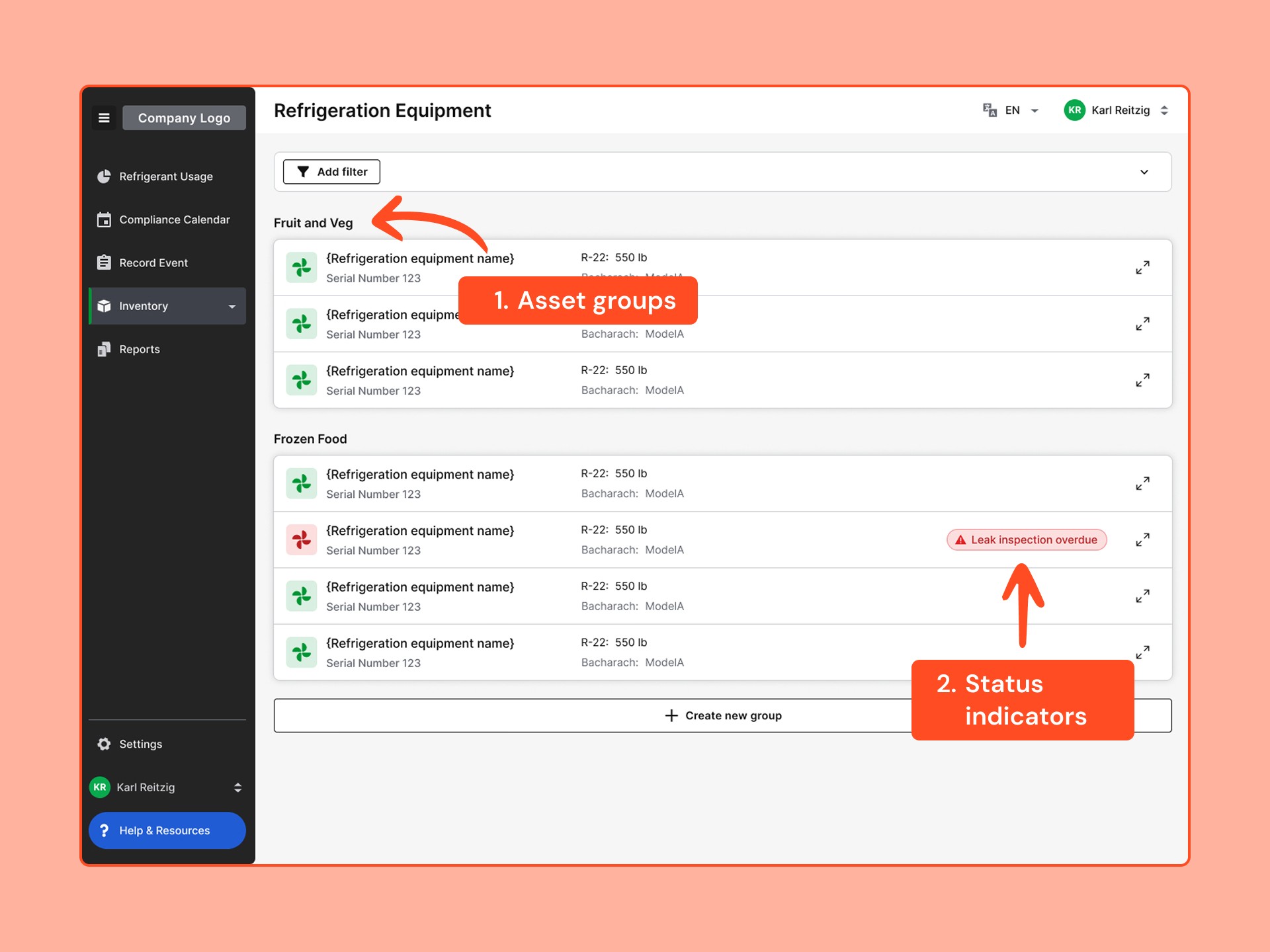Expand the Inventory submenu arrow
The width and height of the screenshot is (1270, 952).
tap(232, 306)
